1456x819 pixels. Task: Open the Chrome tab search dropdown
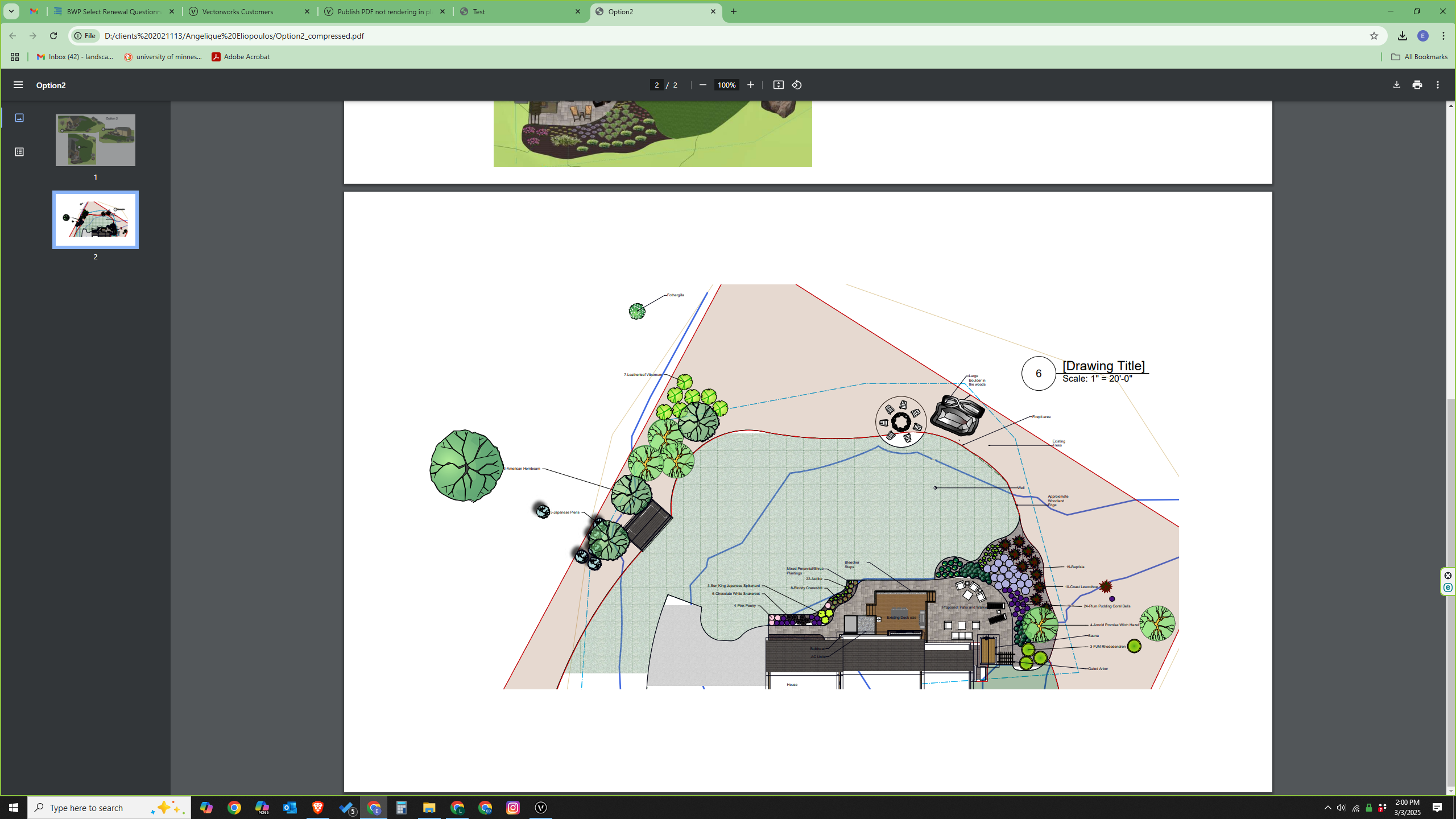[11, 11]
